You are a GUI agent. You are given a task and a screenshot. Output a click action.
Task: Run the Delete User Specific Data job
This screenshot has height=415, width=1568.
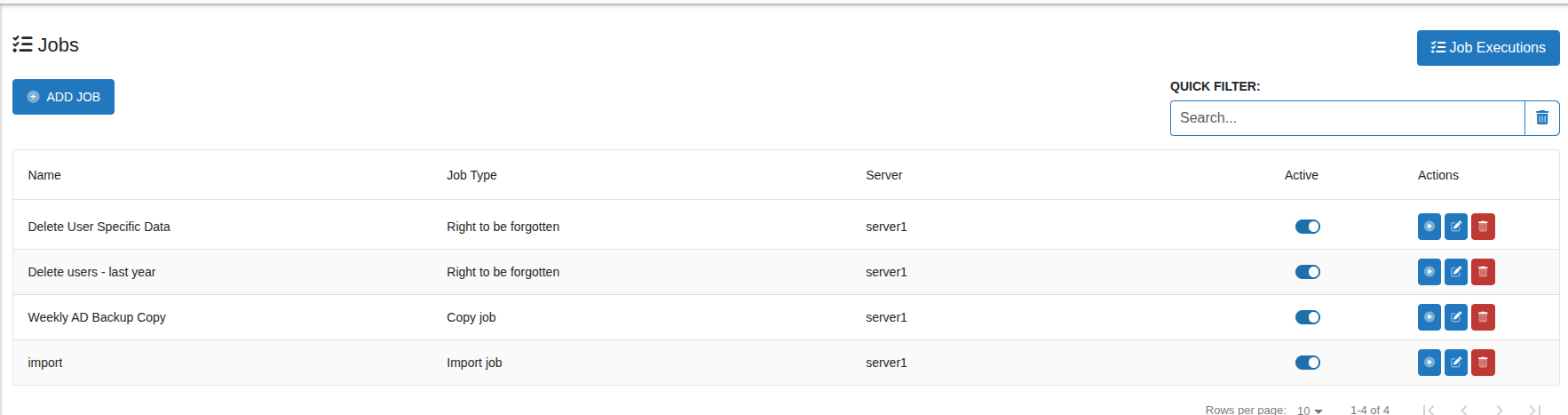[x=1429, y=227]
